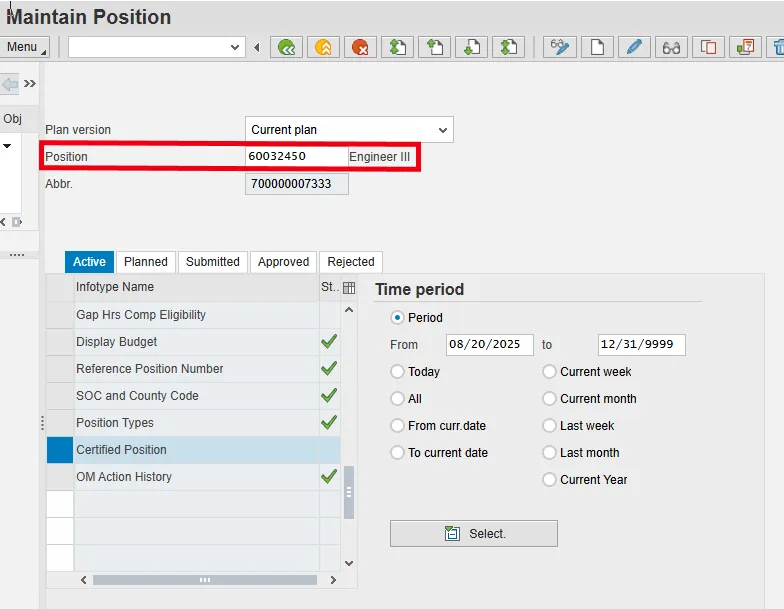
Task: Click the Next page icon
Action: coord(472,48)
